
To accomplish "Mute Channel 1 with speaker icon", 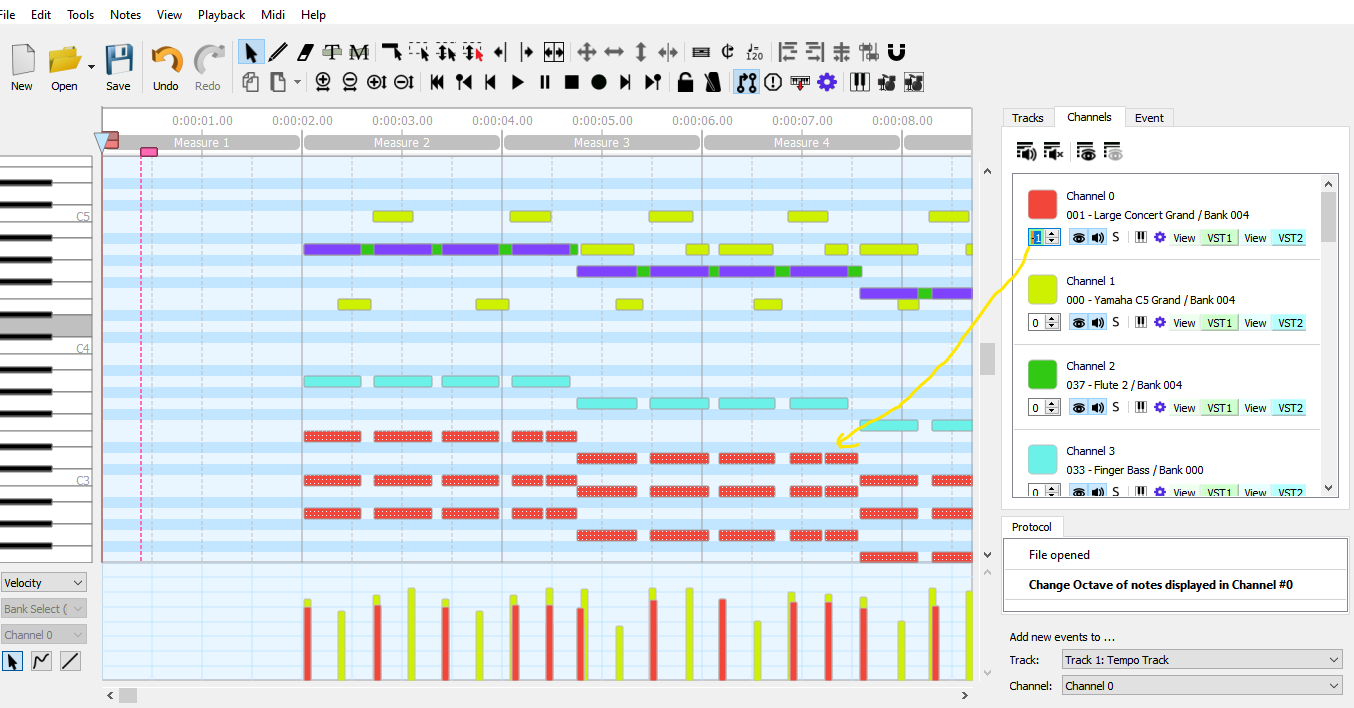I will 1098,323.
